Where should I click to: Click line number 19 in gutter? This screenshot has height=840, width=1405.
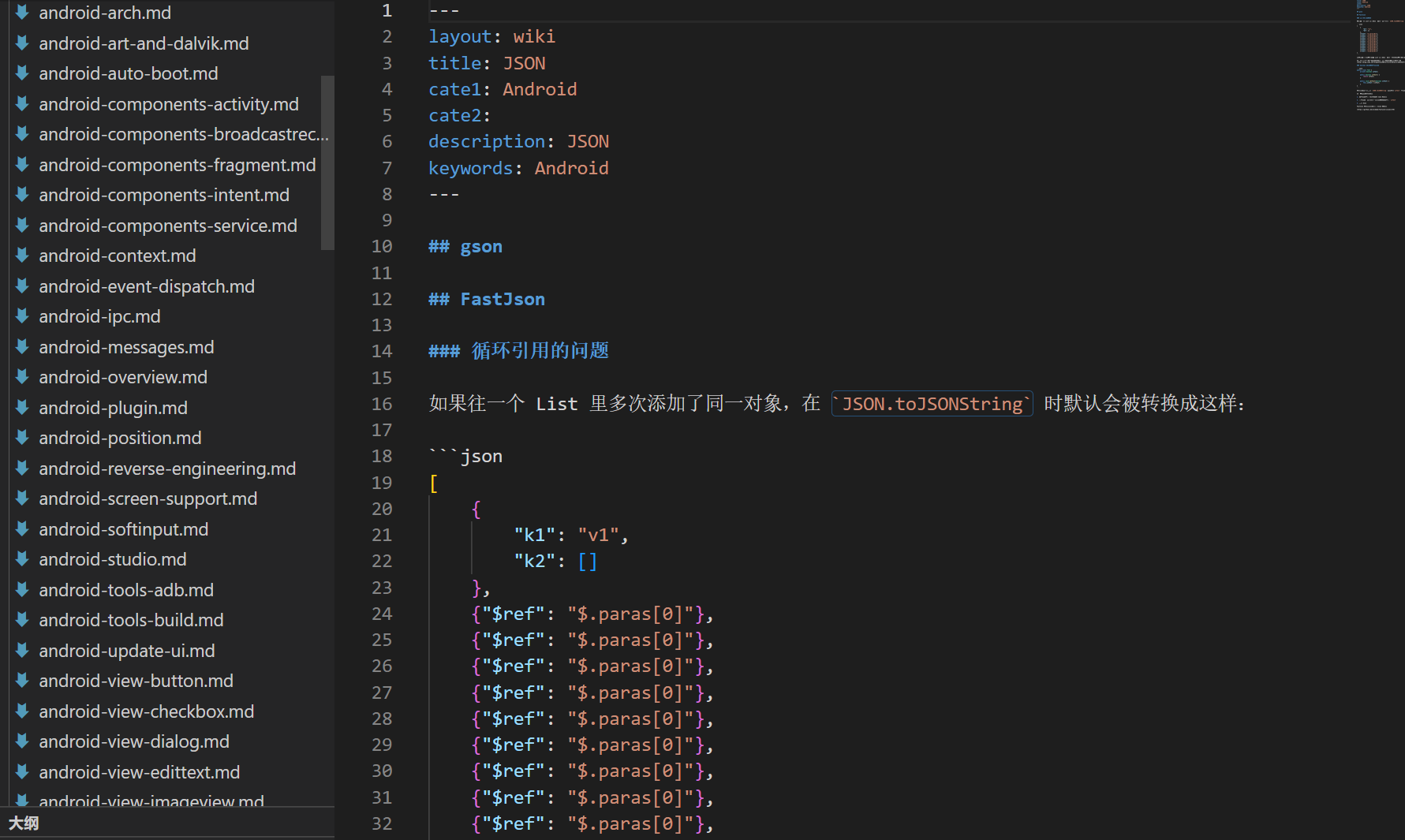(x=382, y=483)
